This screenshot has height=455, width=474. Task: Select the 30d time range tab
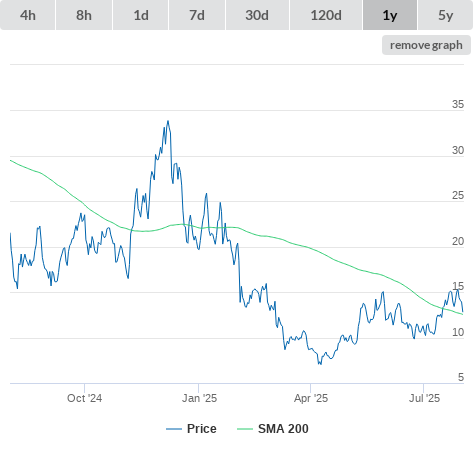pyautogui.click(x=257, y=15)
